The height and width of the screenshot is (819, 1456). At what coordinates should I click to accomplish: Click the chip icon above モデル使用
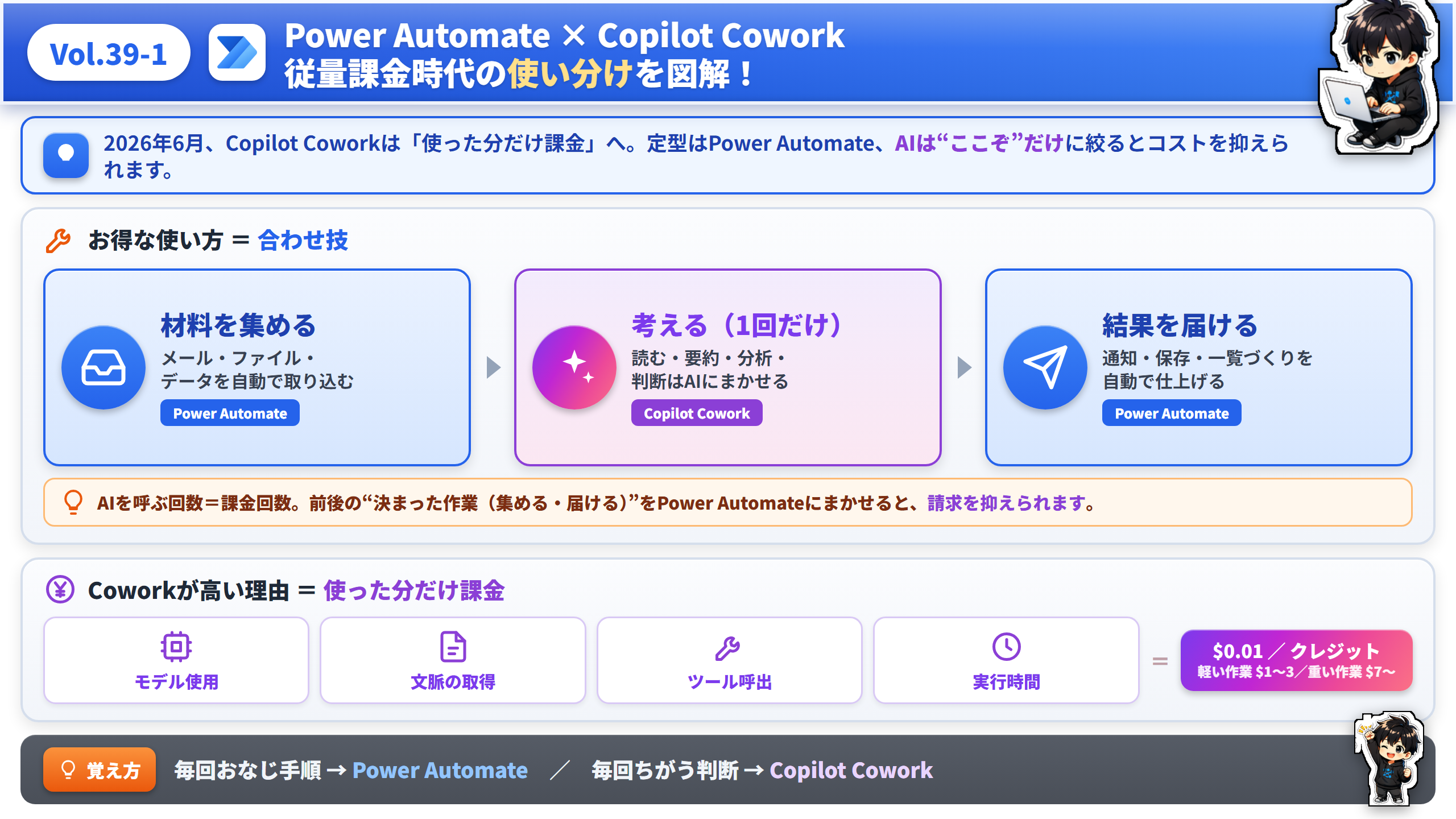(x=176, y=647)
